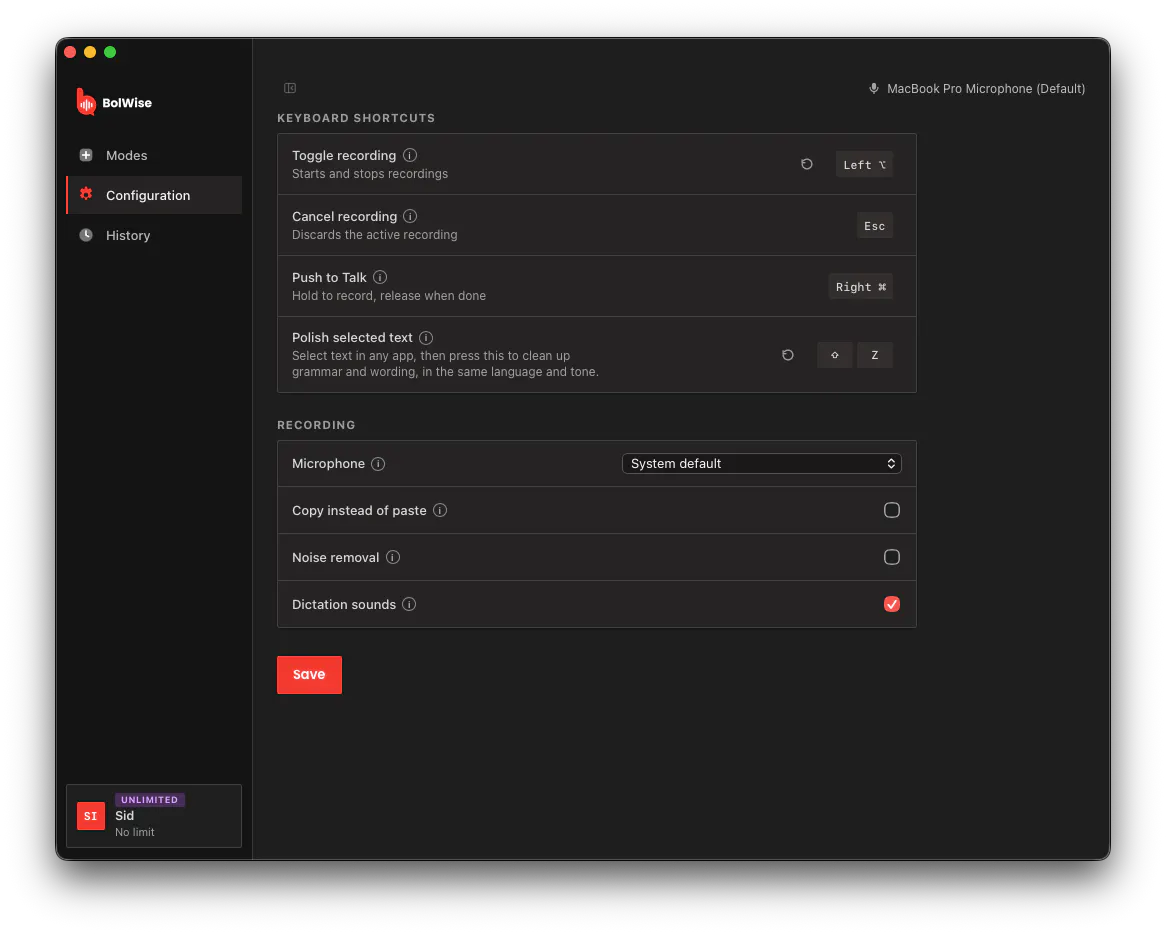Click the RECORDING section heading

coord(316,425)
